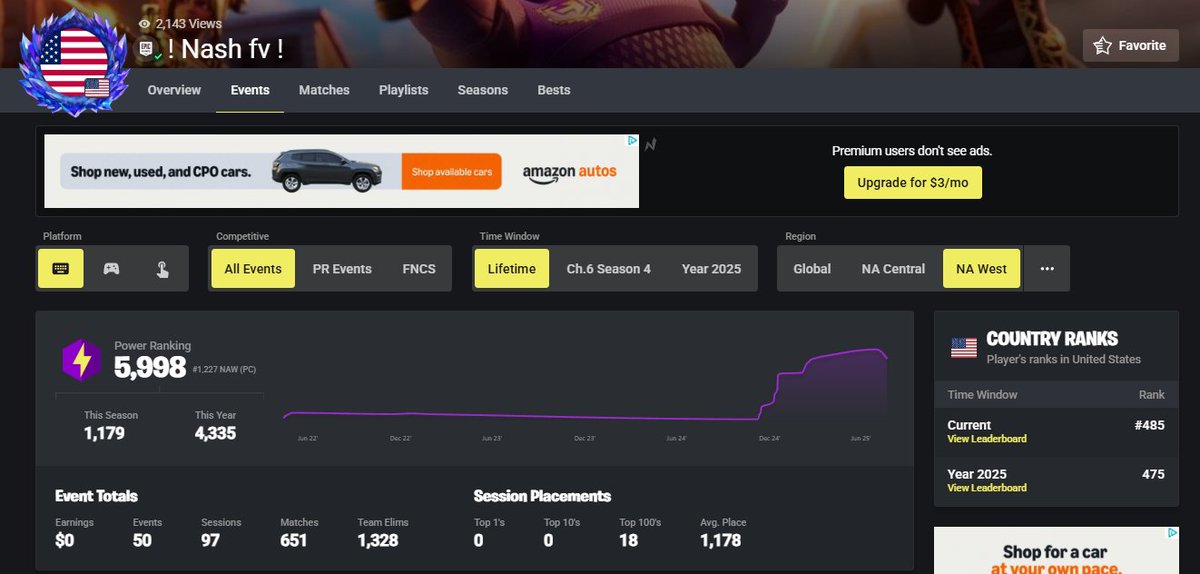Open View Leaderboard under Current
This screenshot has width=1200, height=574.
tap(987, 439)
